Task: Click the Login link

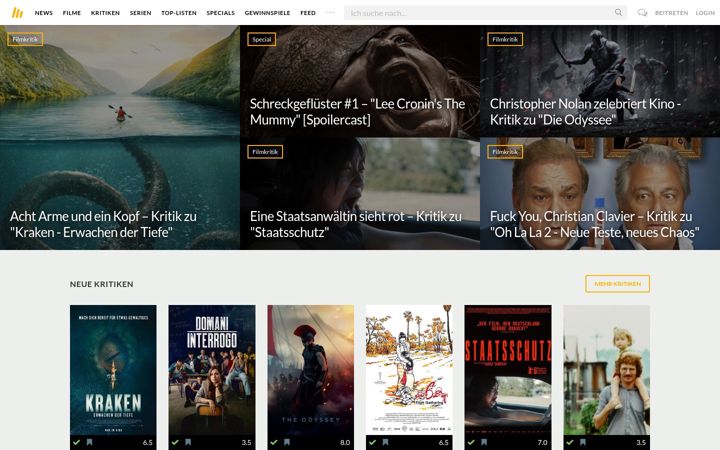Action: click(x=705, y=13)
